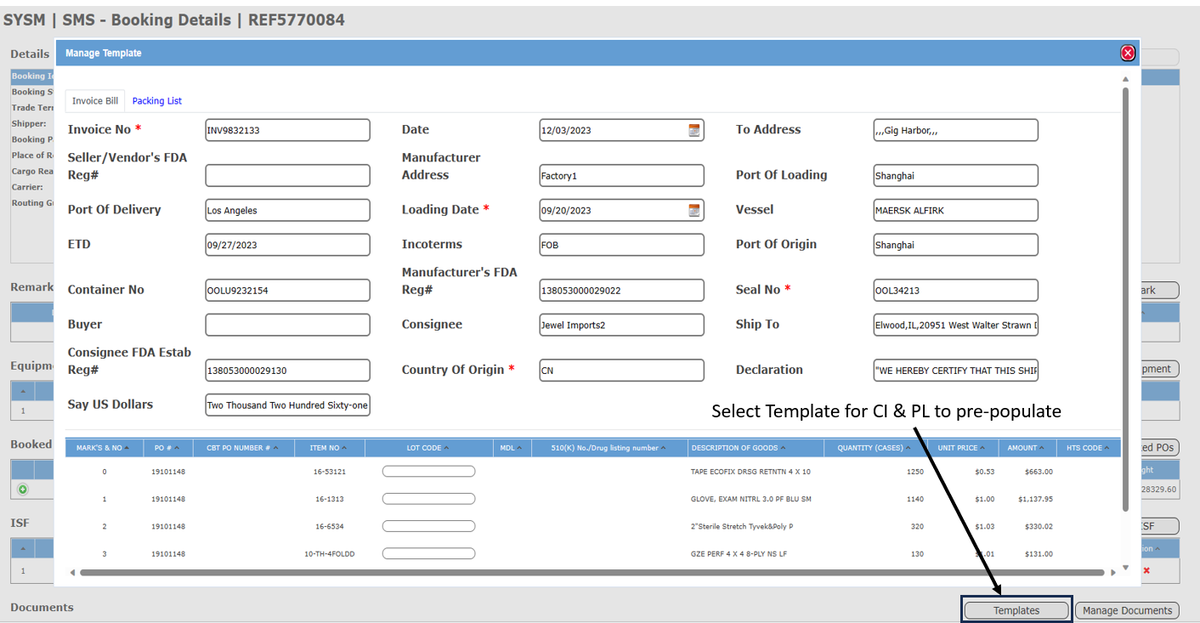Viewport: 1200px width, 623px height.
Task: Click the Invoice No input field
Action: [x=288, y=130]
